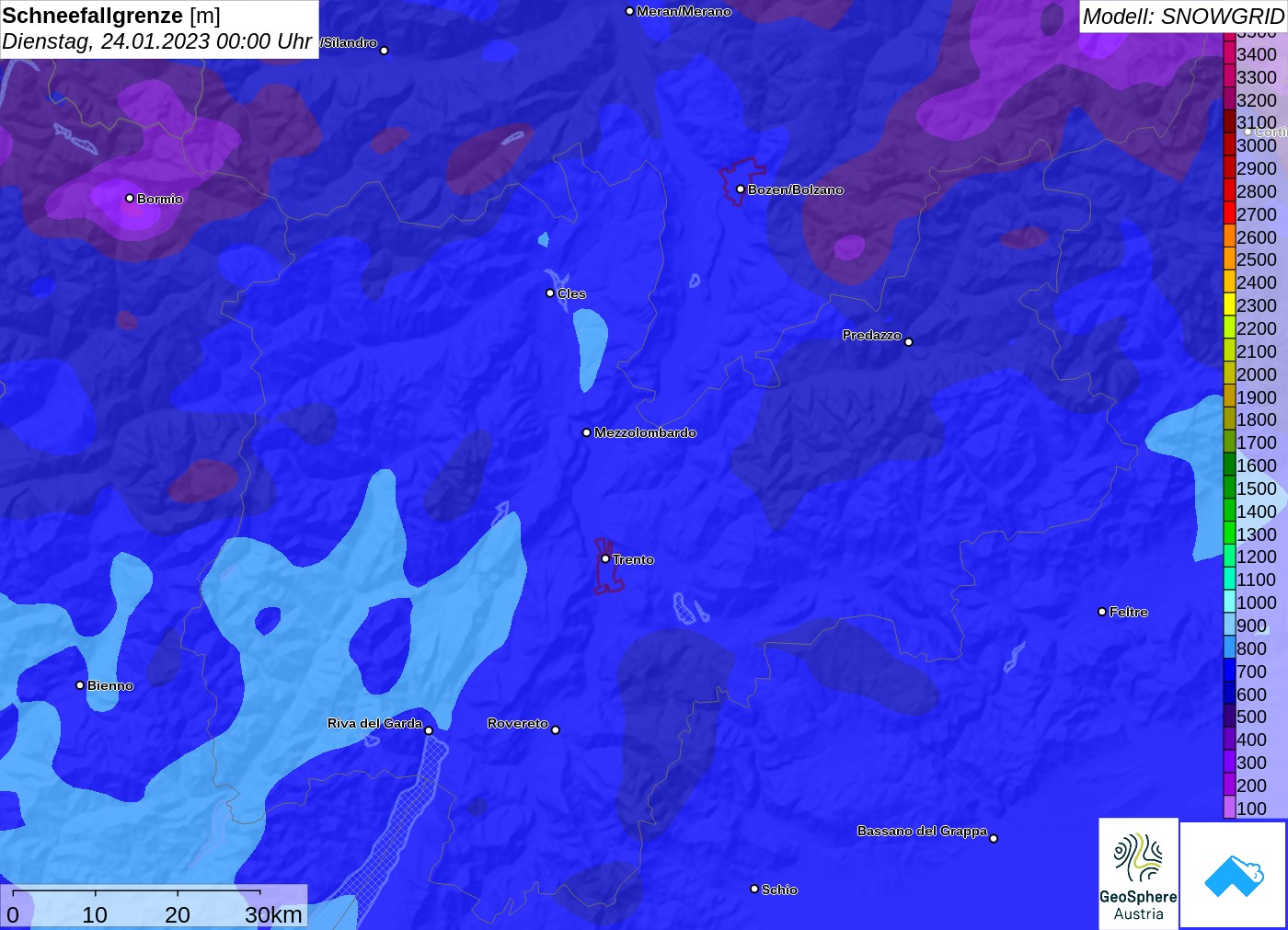Pick the 500 m legend color swatch
The image size is (1288, 930).
click(x=1229, y=717)
